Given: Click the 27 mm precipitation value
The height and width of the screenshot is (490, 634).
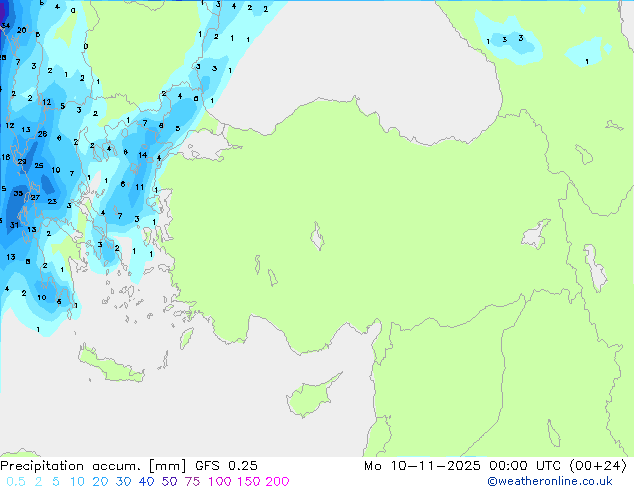Looking at the screenshot, I should (x=35, y=198).
